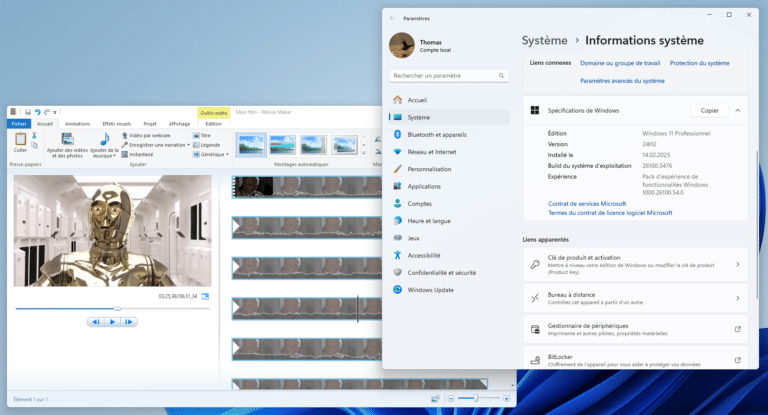Click the Coller paste icon

20,142
